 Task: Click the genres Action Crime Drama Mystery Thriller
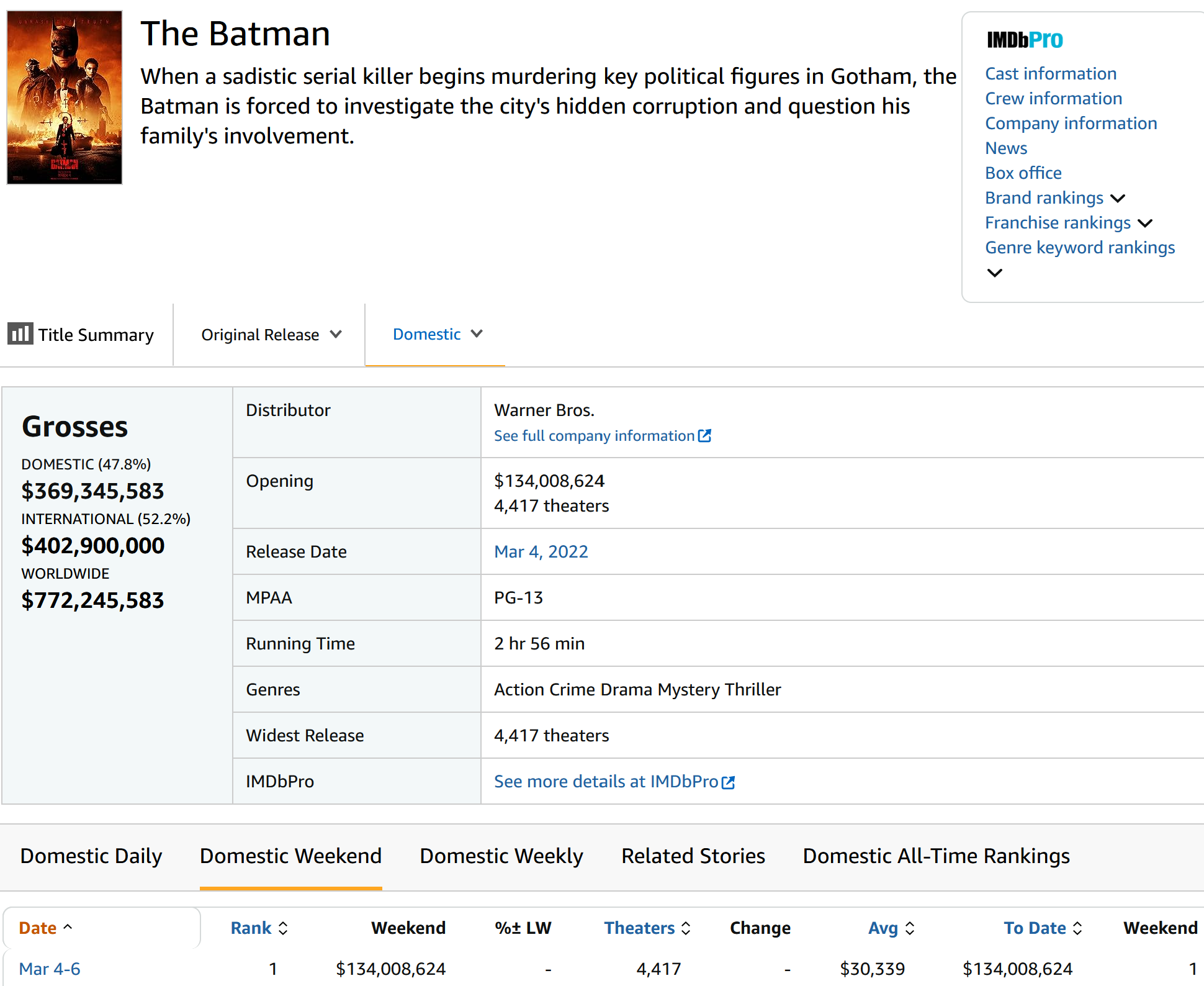637,690
